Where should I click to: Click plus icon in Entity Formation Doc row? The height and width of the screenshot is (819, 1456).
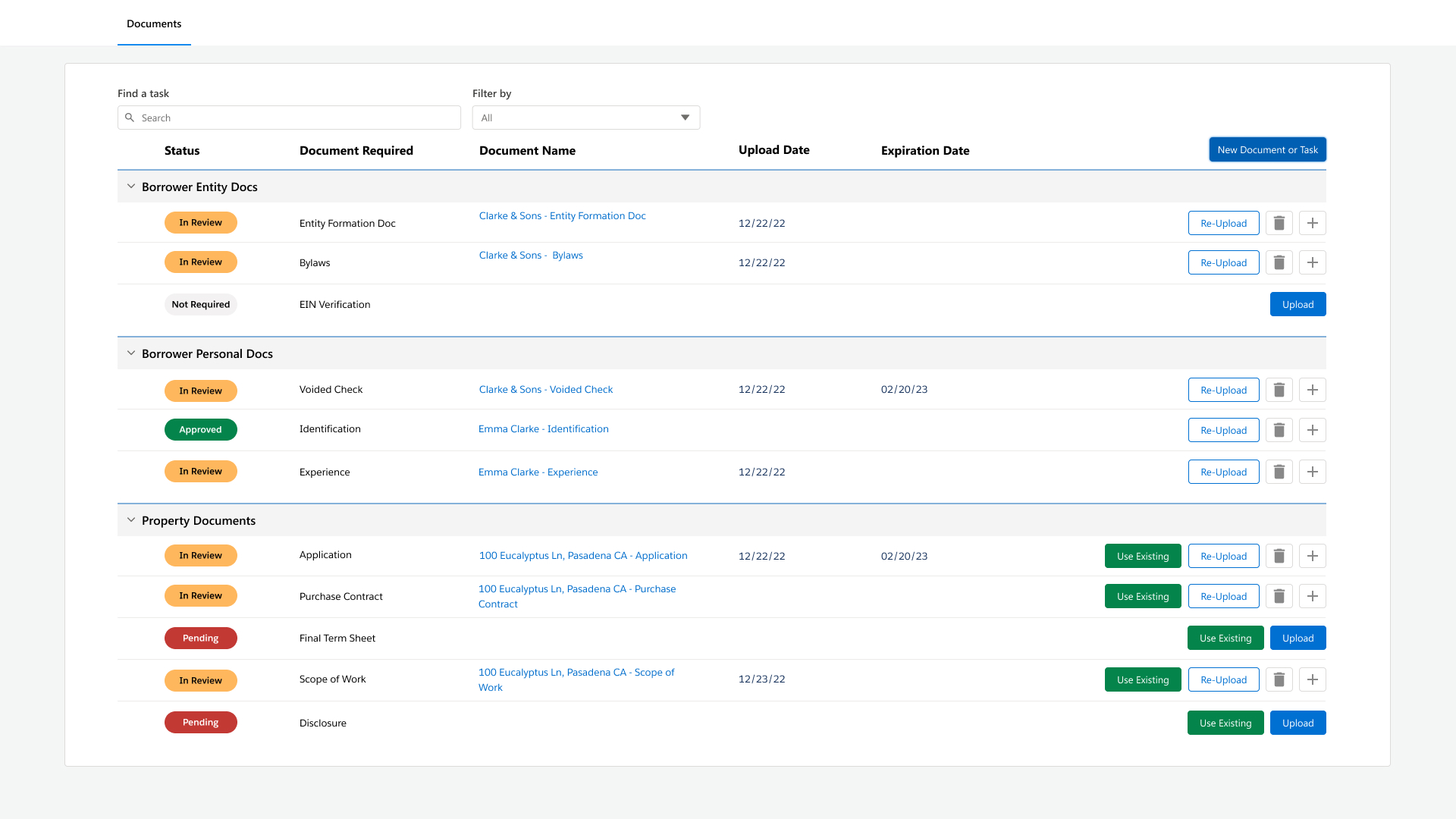tap(1312, 223)
